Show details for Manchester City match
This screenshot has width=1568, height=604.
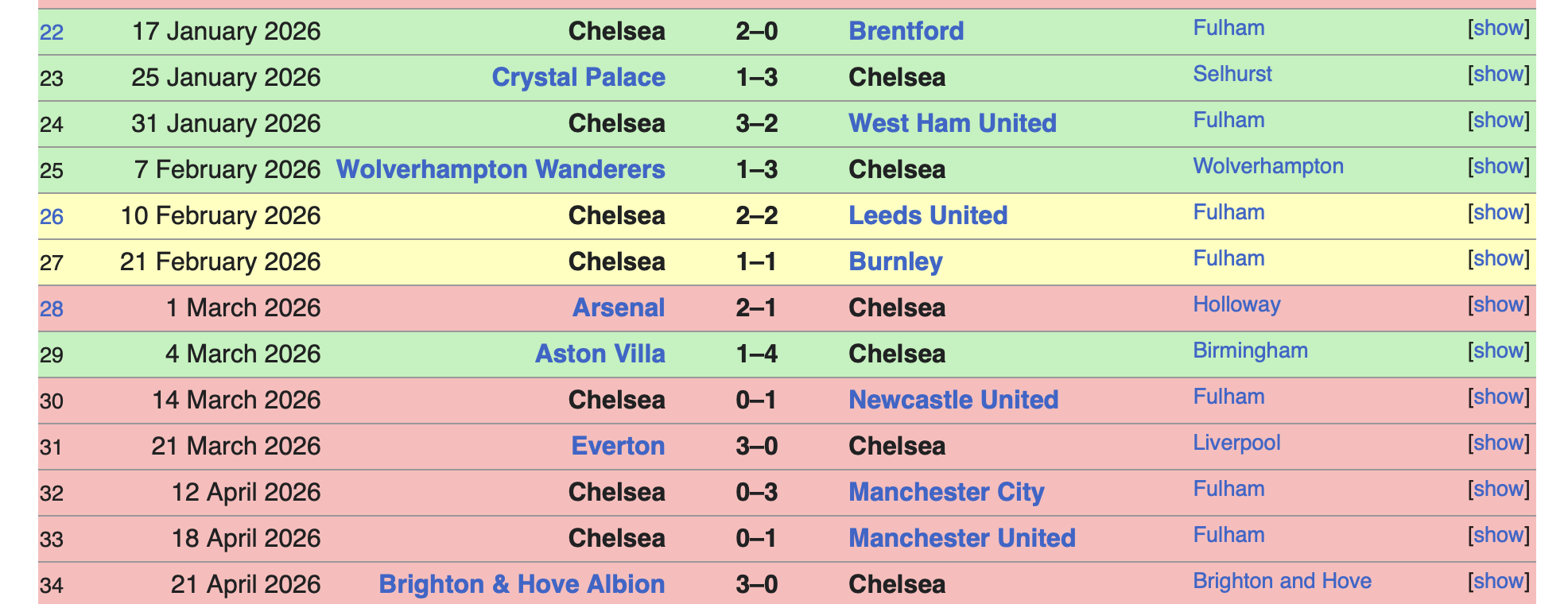[x=1498, y=490]
